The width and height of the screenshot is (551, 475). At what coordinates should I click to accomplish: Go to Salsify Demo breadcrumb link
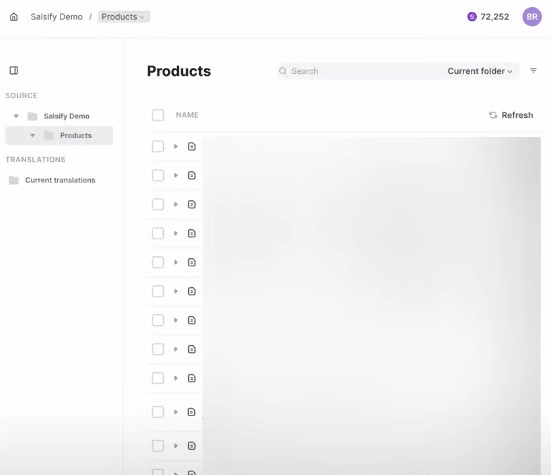(56, 17)
